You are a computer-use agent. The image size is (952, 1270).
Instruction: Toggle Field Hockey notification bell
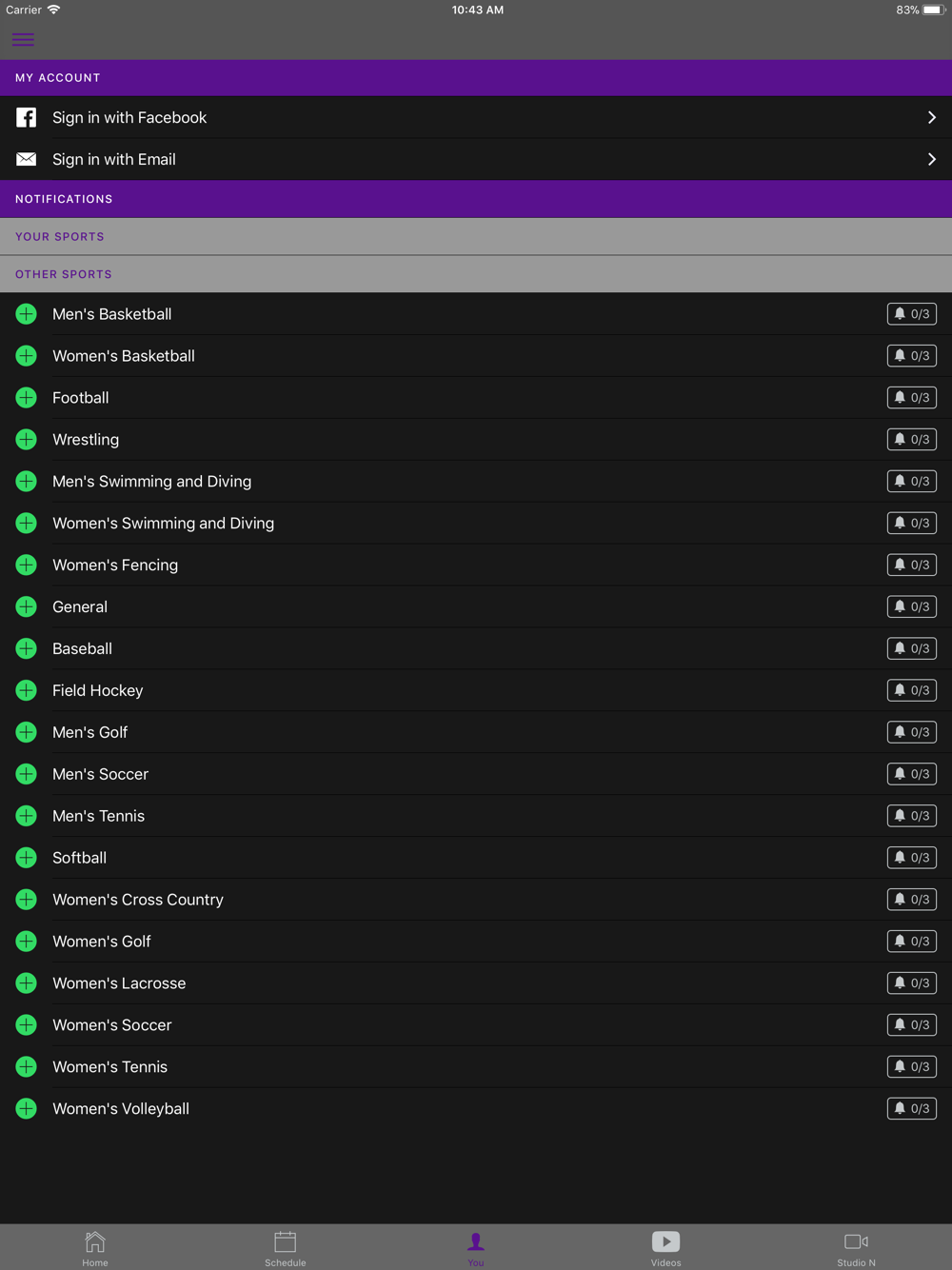pyautogui.click(x=912, y=691)
